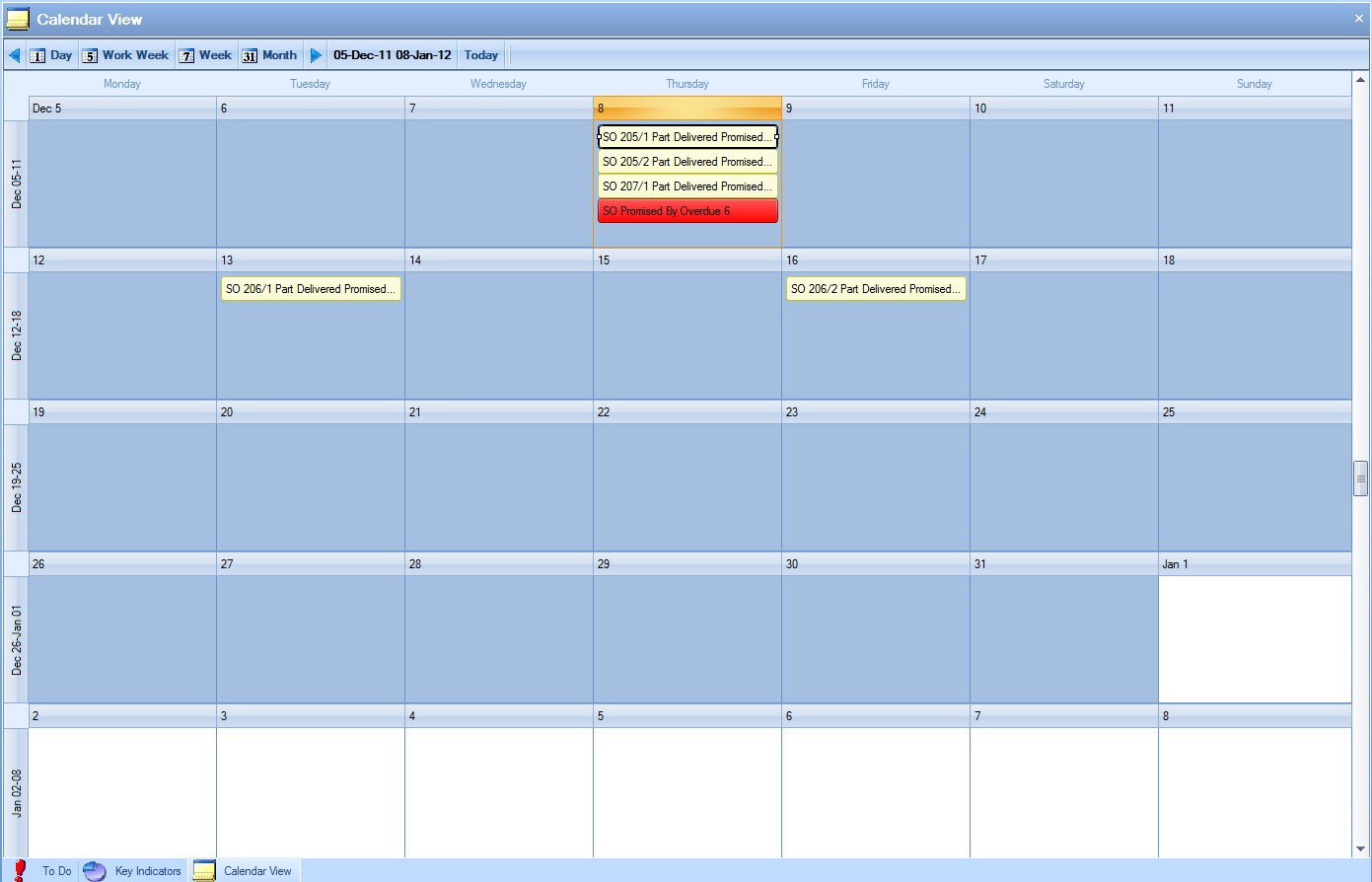Click the Day view calendar icon
Image resolution: width=1372 pixels, height=882 pixels.
37,56
